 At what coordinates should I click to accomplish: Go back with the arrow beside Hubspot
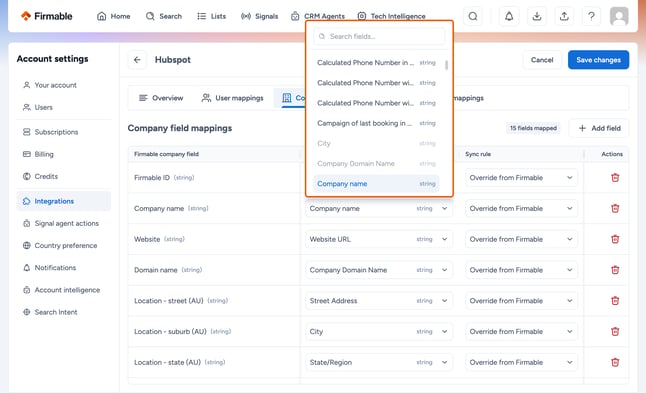[x=137, y=60]
